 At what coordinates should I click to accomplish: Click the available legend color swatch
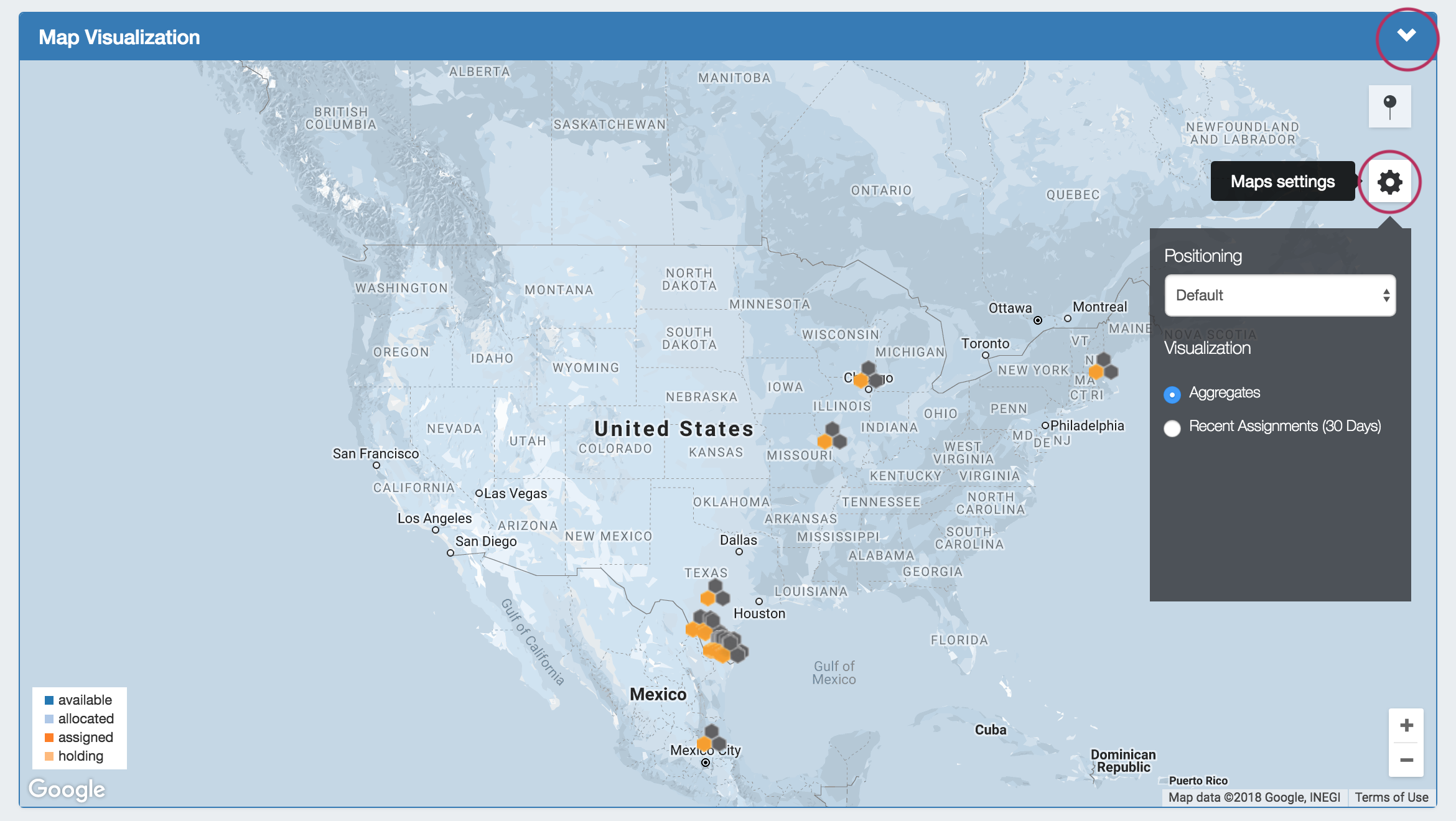49,700
